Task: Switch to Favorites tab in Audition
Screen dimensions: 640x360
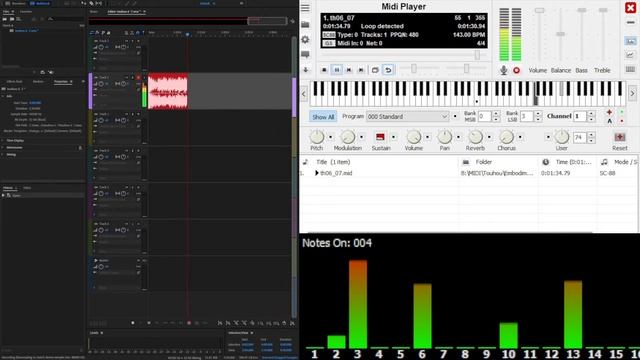Action: pyautogui.click(x=26, y=12)
